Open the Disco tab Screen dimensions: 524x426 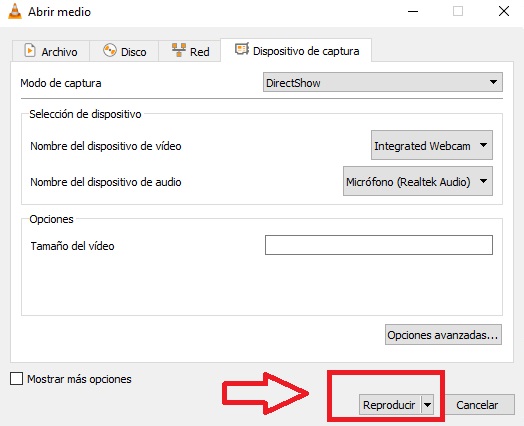coord(124,51)
